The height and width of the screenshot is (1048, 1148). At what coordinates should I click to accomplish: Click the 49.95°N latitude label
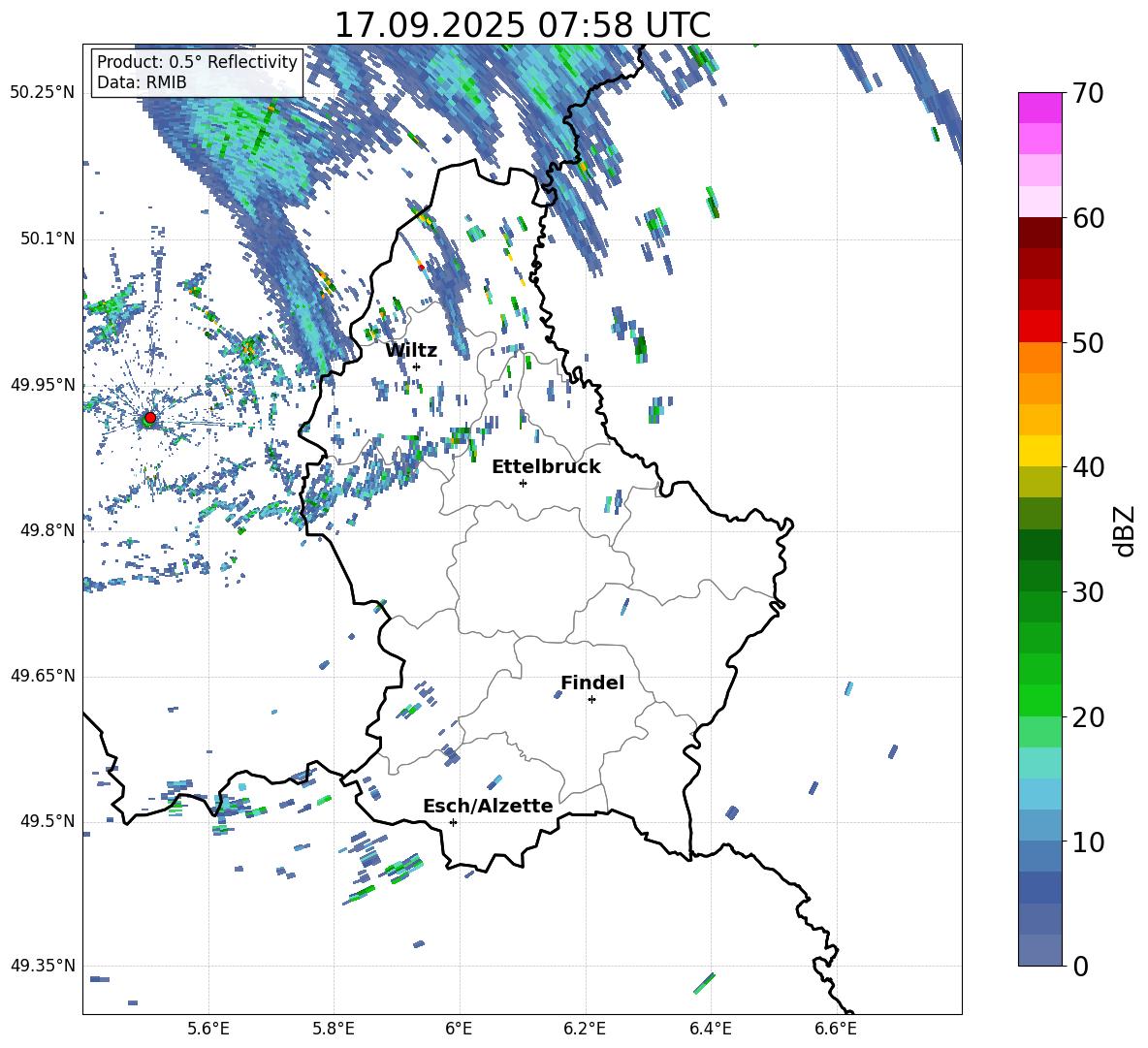click(x=43, y=385)
